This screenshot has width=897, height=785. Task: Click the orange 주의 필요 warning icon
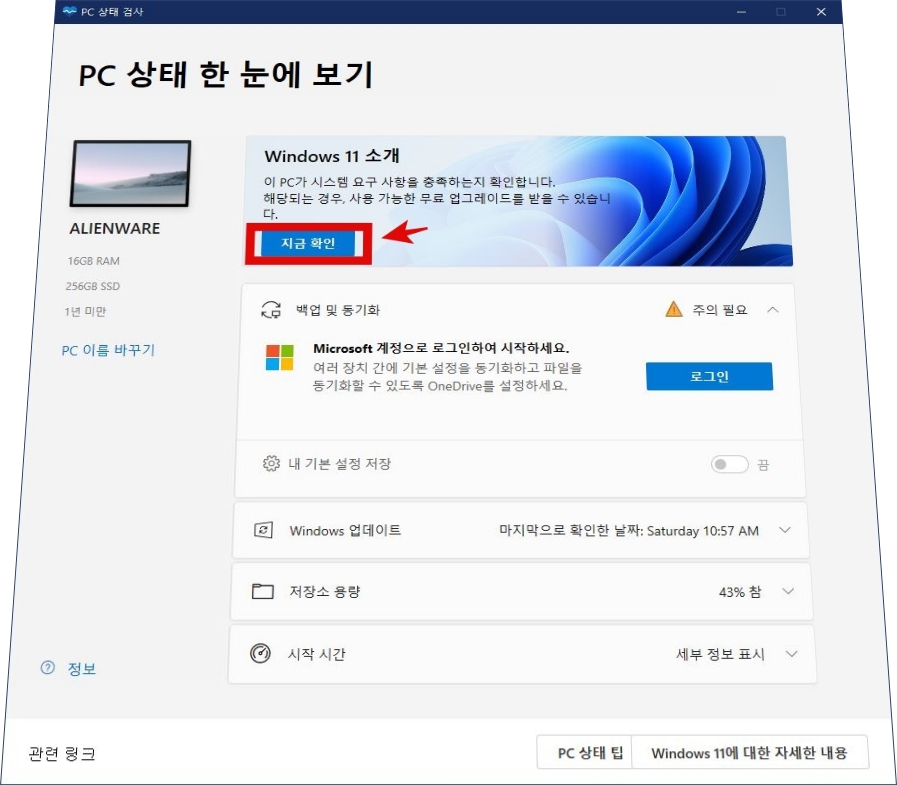(x=674, y=309)
